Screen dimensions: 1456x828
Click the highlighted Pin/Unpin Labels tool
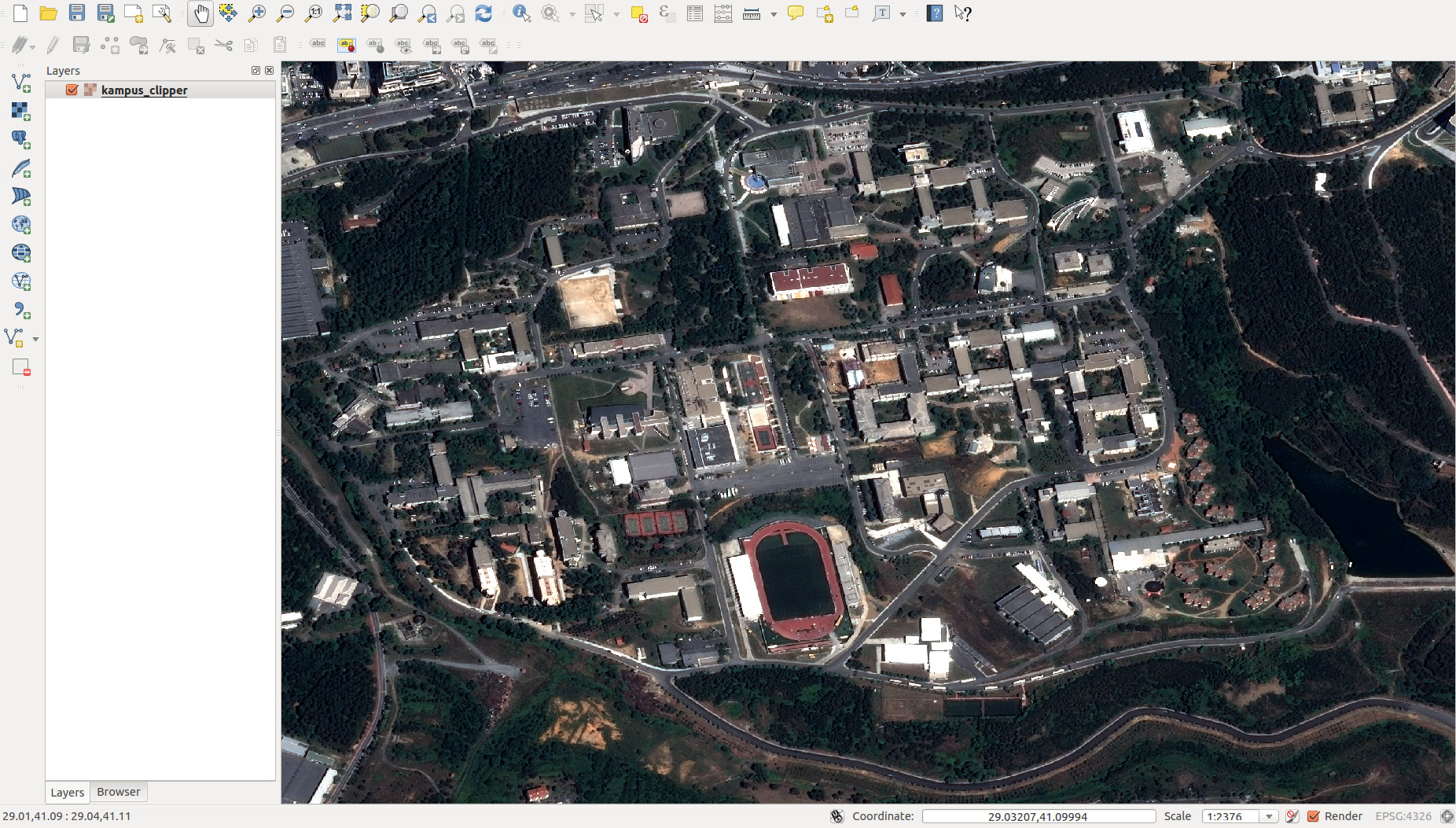point(347,45)
